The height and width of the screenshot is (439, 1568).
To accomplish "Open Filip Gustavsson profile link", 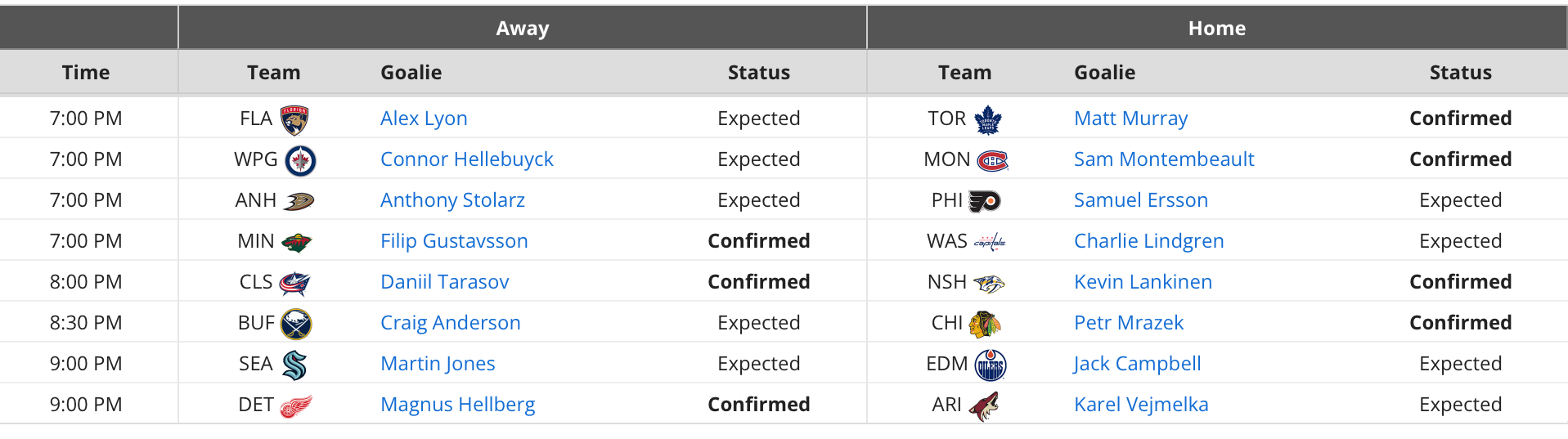I will coord(454,241).
